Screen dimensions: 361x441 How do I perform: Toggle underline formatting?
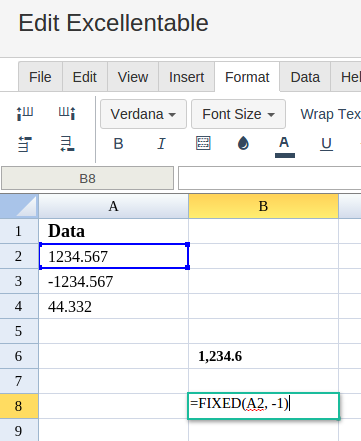(326, 144)
